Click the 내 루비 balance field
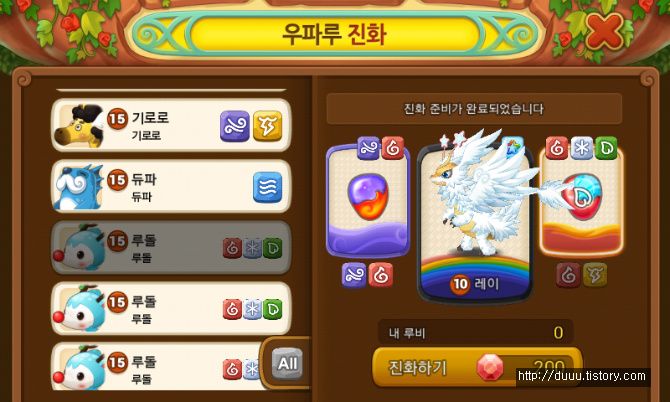The image size is (670, 402). tap(476, 332)
